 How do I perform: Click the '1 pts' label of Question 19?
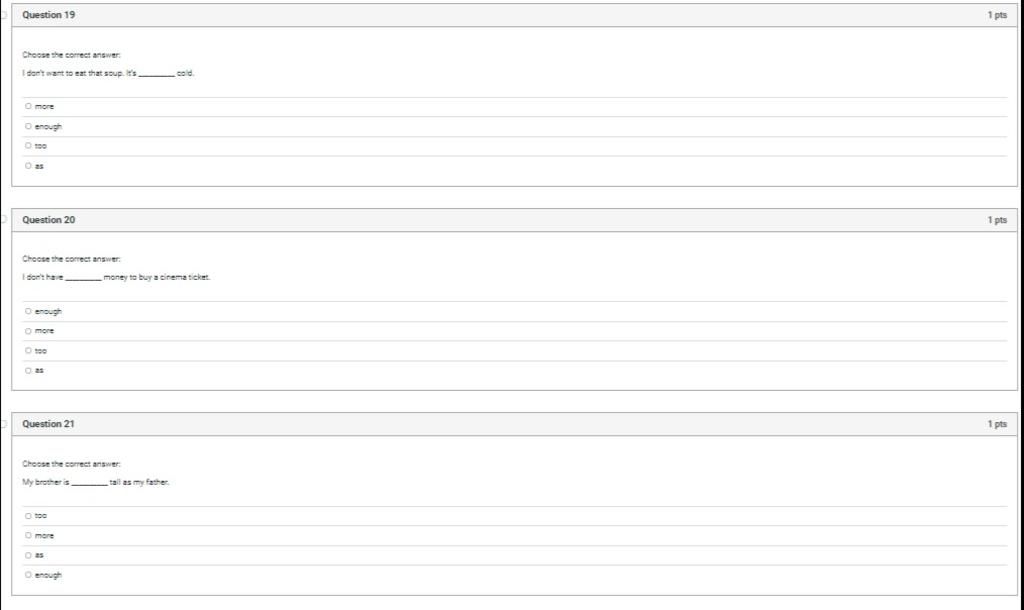(997, 15)
